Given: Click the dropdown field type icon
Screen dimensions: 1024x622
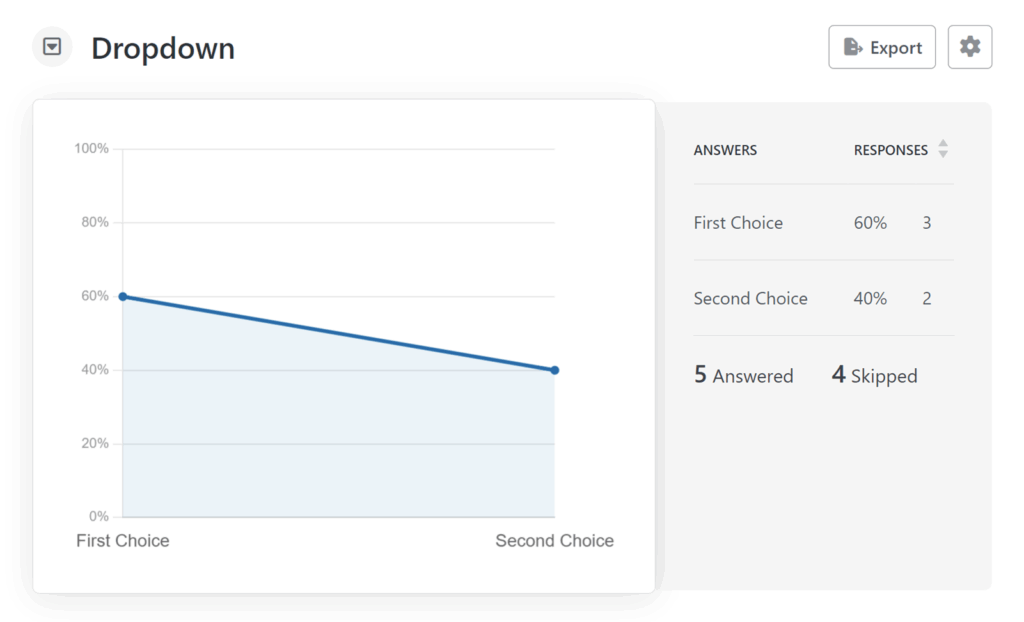Looking at the screenshot, I should point(52,47).
